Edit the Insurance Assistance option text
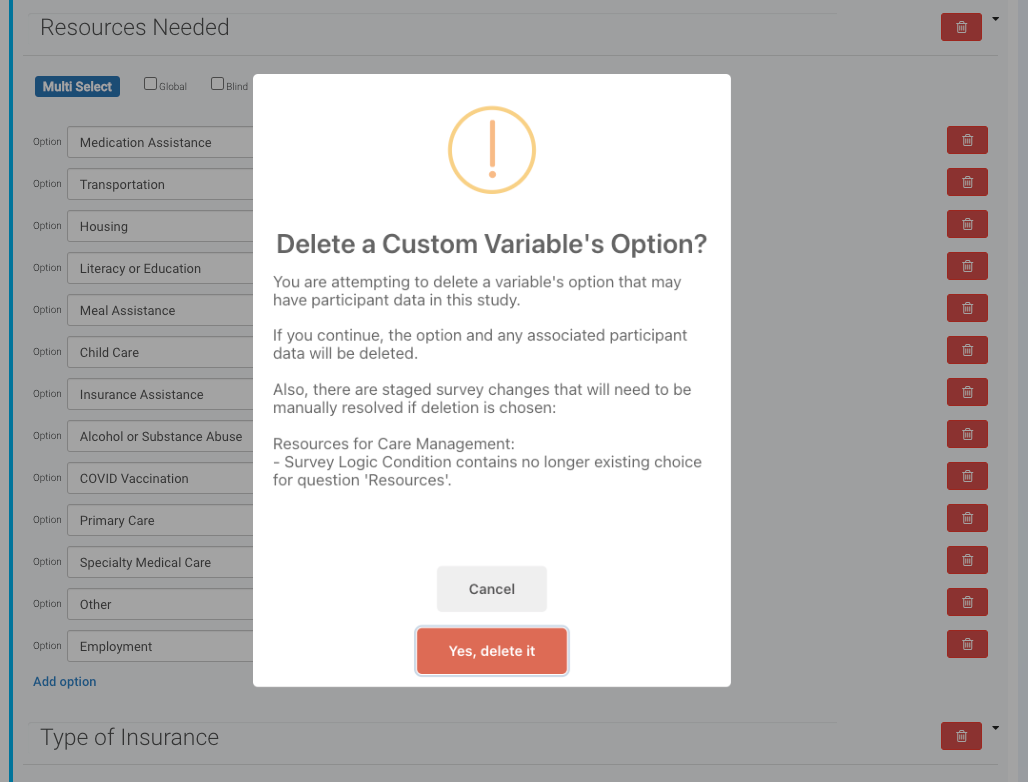The image size is (1028, 782). pos(160,395)
